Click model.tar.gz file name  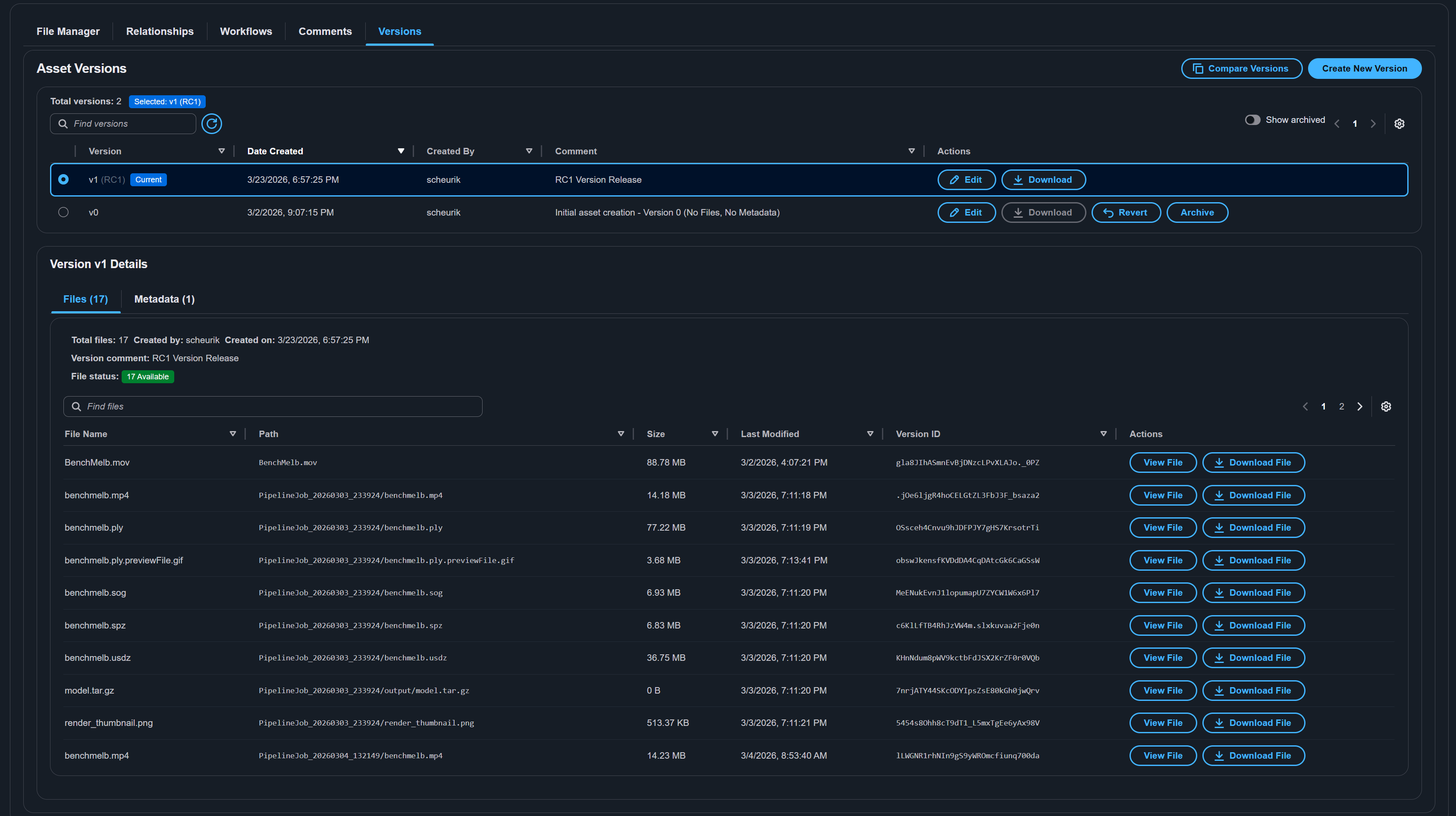pyautogui.click(x=89, y=690)
